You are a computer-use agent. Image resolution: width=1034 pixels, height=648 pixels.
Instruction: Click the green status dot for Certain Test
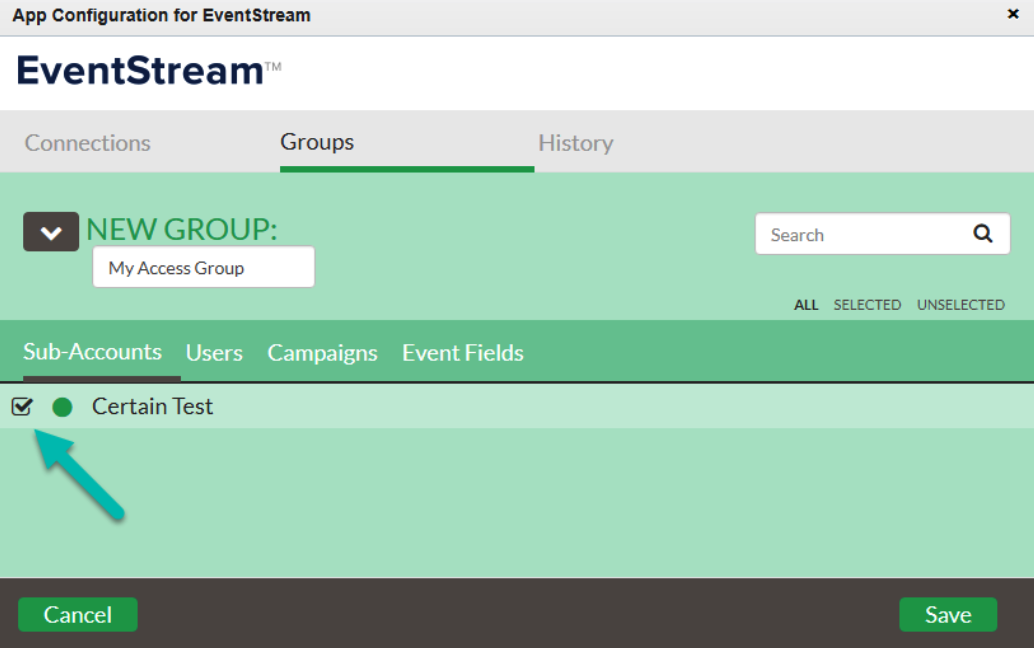pyautogui.click(x=62, y=407)
